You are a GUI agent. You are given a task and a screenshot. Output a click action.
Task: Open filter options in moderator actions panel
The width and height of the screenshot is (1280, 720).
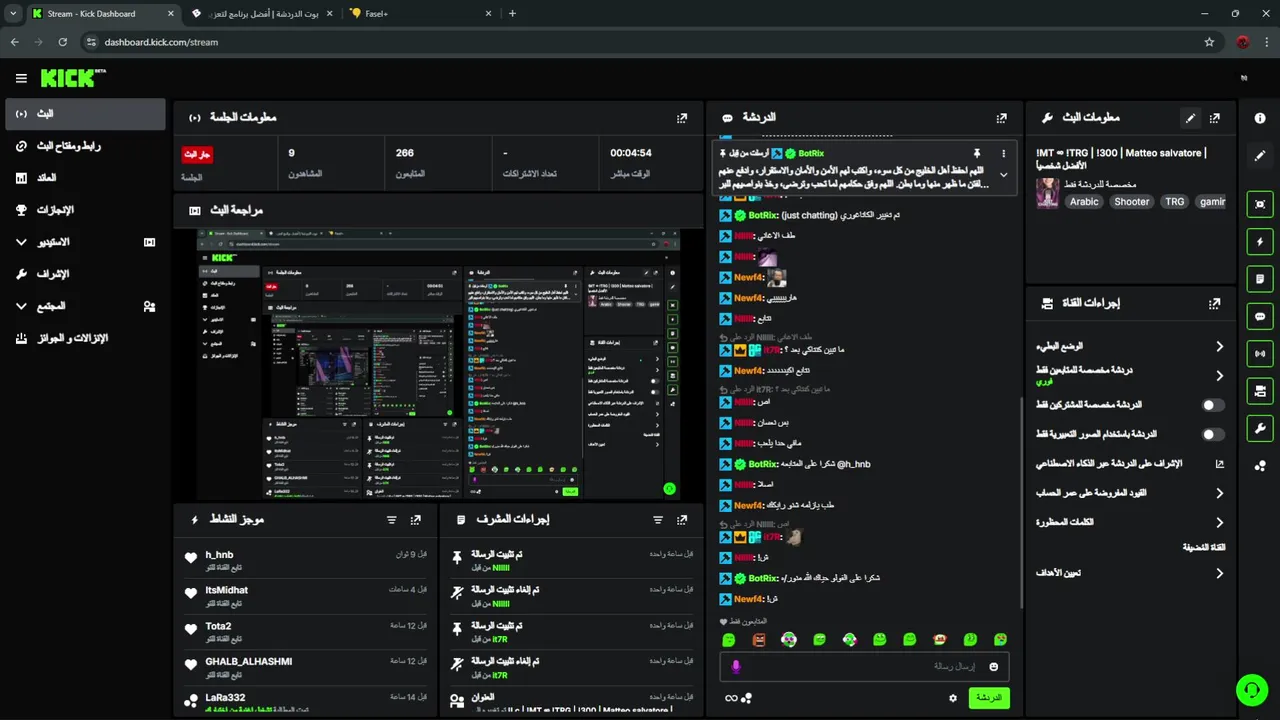point(658,520)
